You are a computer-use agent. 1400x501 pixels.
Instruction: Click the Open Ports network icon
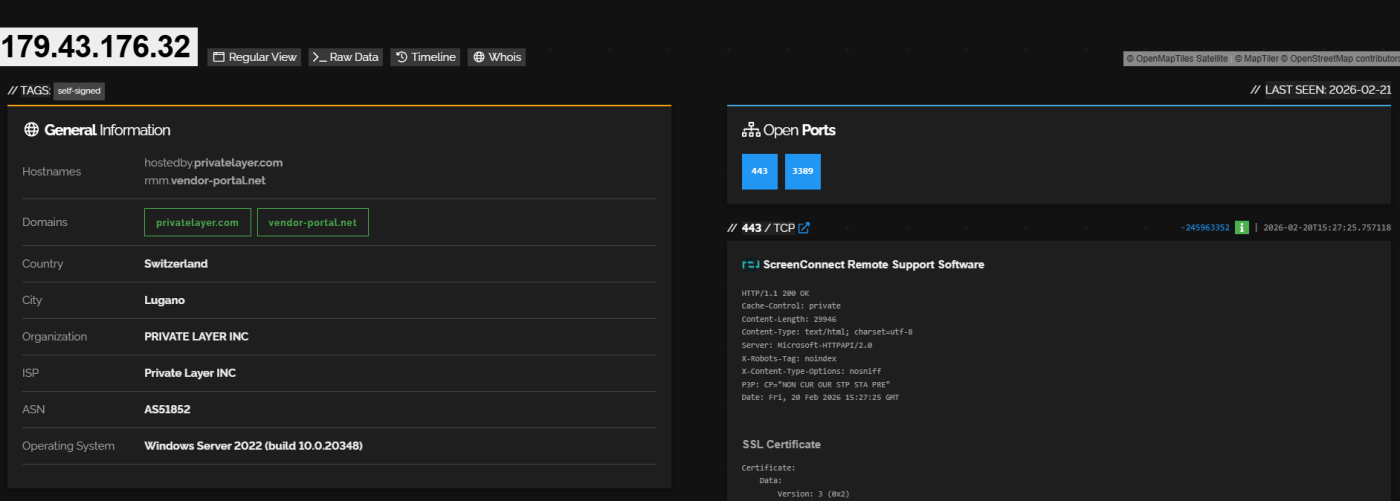tap(750, 130)
